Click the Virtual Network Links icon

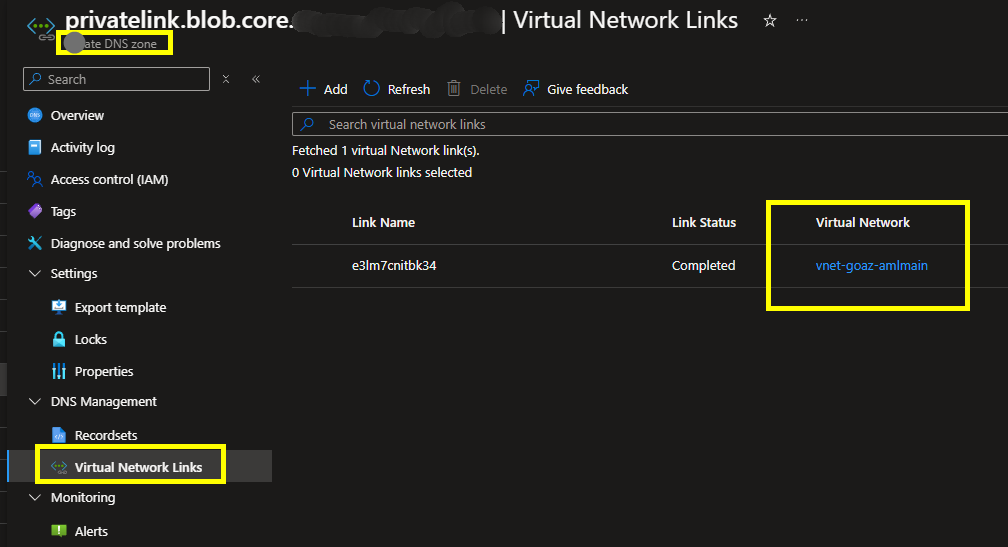point(58,467)
